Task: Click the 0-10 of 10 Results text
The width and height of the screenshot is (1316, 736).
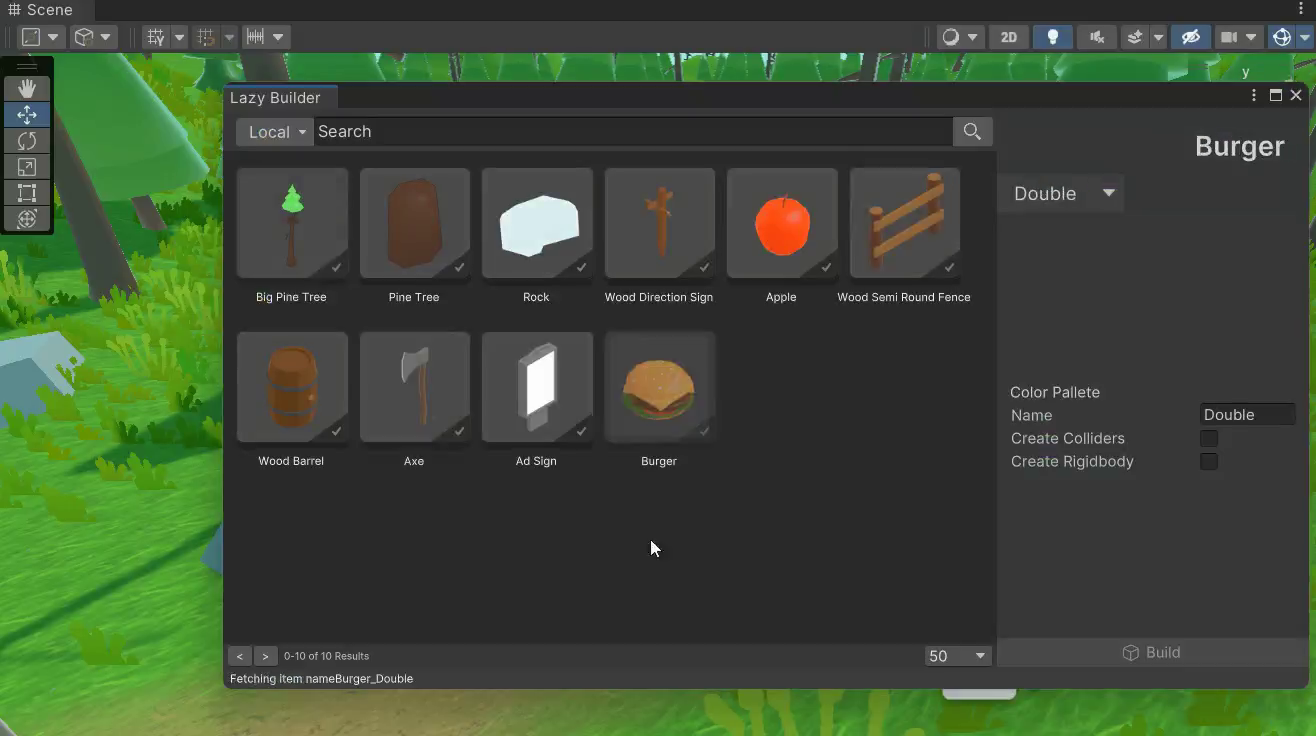Action: click(327, 656)
